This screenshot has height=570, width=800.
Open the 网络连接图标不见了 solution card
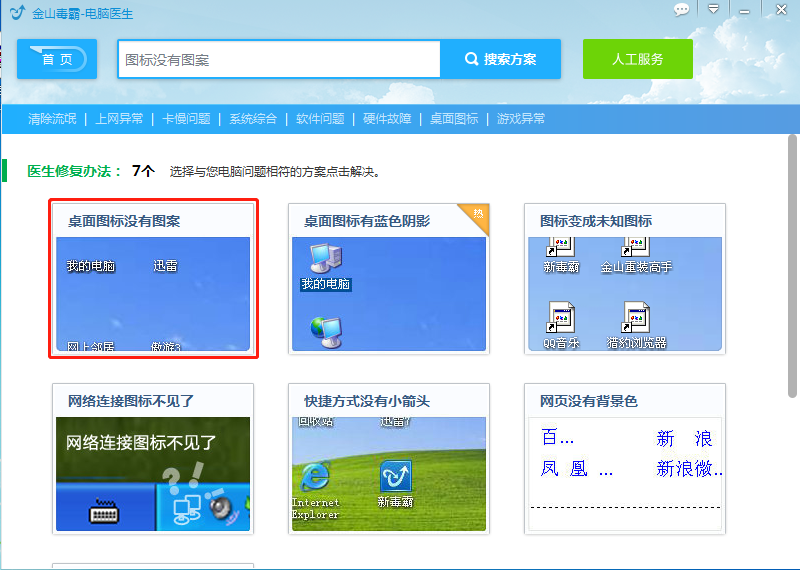pos(153,459)
